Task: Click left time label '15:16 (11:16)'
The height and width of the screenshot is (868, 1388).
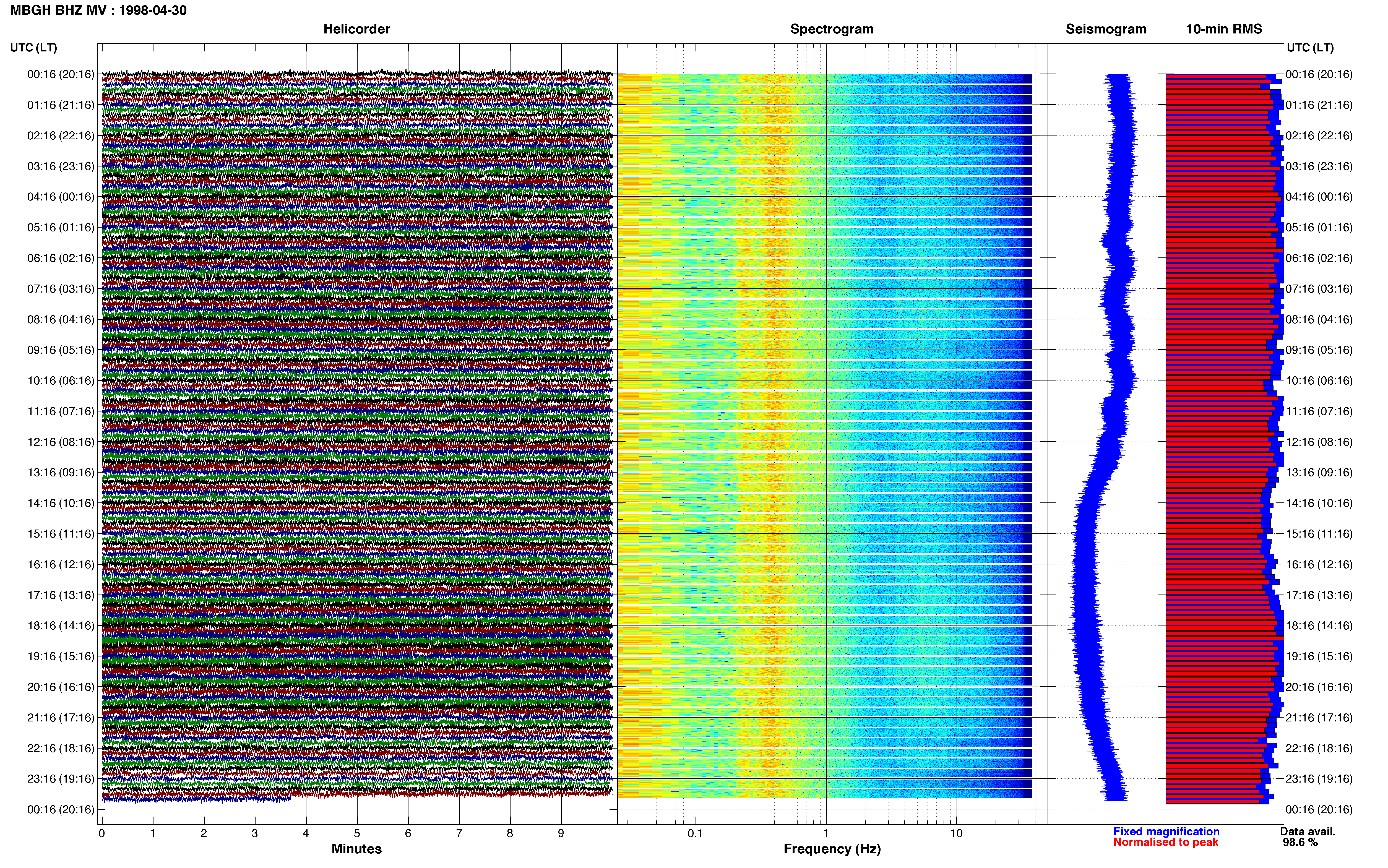Action: click(x=61, y=534)
